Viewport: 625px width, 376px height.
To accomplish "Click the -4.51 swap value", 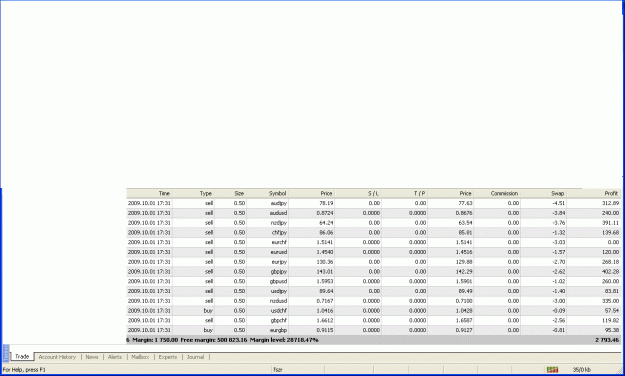I will [x=559, y=203].
